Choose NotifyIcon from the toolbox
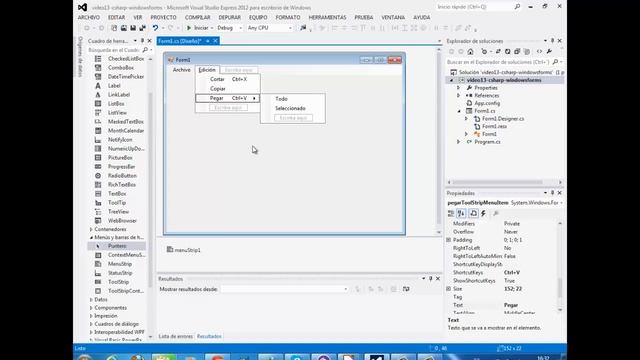 120,140
